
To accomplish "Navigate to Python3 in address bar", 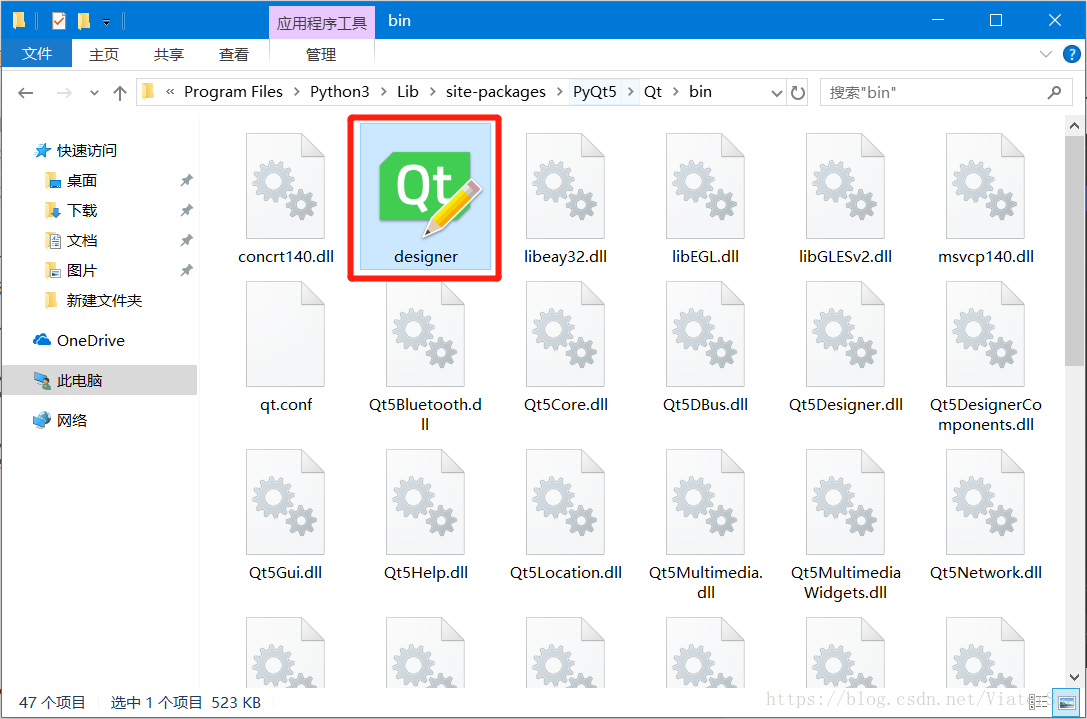I will click(x=340, y=92).
